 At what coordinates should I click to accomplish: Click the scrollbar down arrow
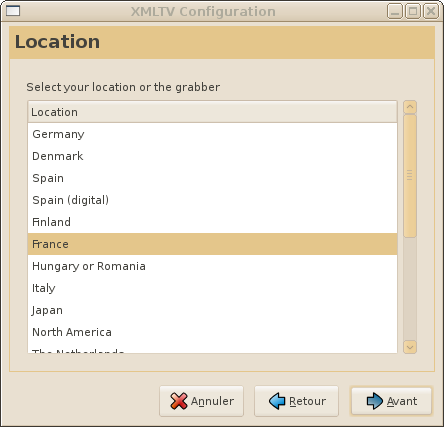pyautogui.click(x=410, y=347)
